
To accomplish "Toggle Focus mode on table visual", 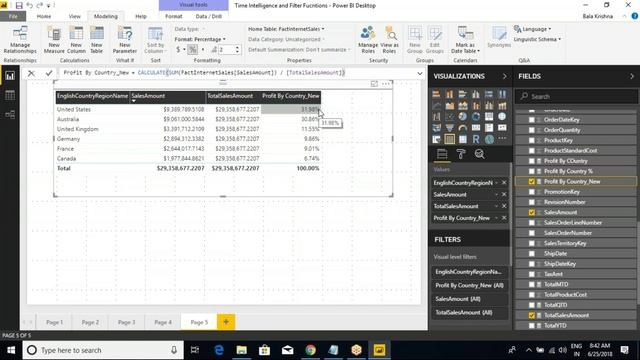I will tap(374, 84).
